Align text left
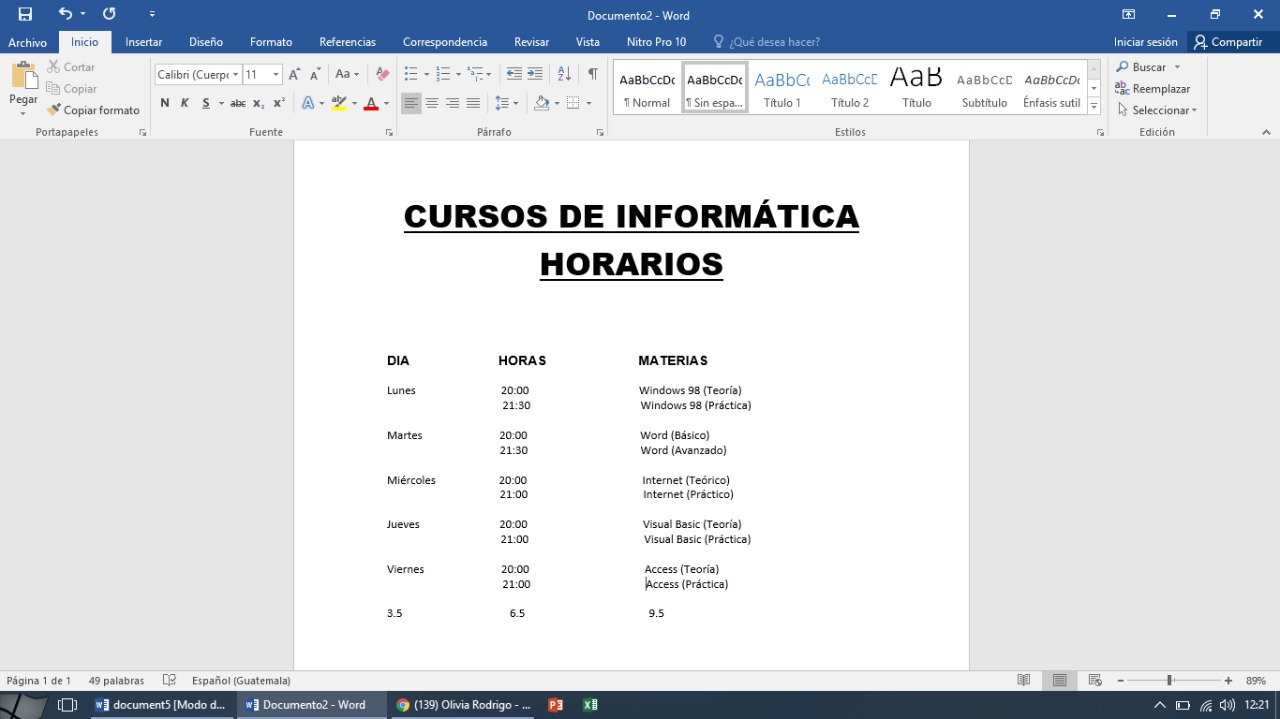The height and width of the screenshot is (719, 1280). coord(411,103)
